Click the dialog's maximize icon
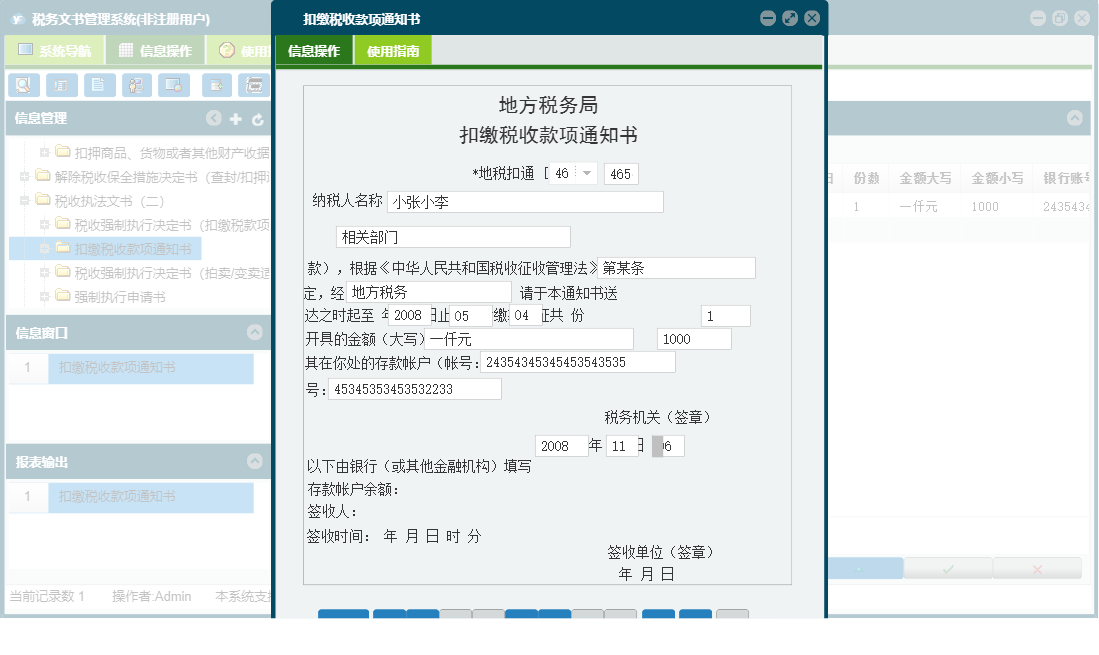 click(x=790, y=19)
